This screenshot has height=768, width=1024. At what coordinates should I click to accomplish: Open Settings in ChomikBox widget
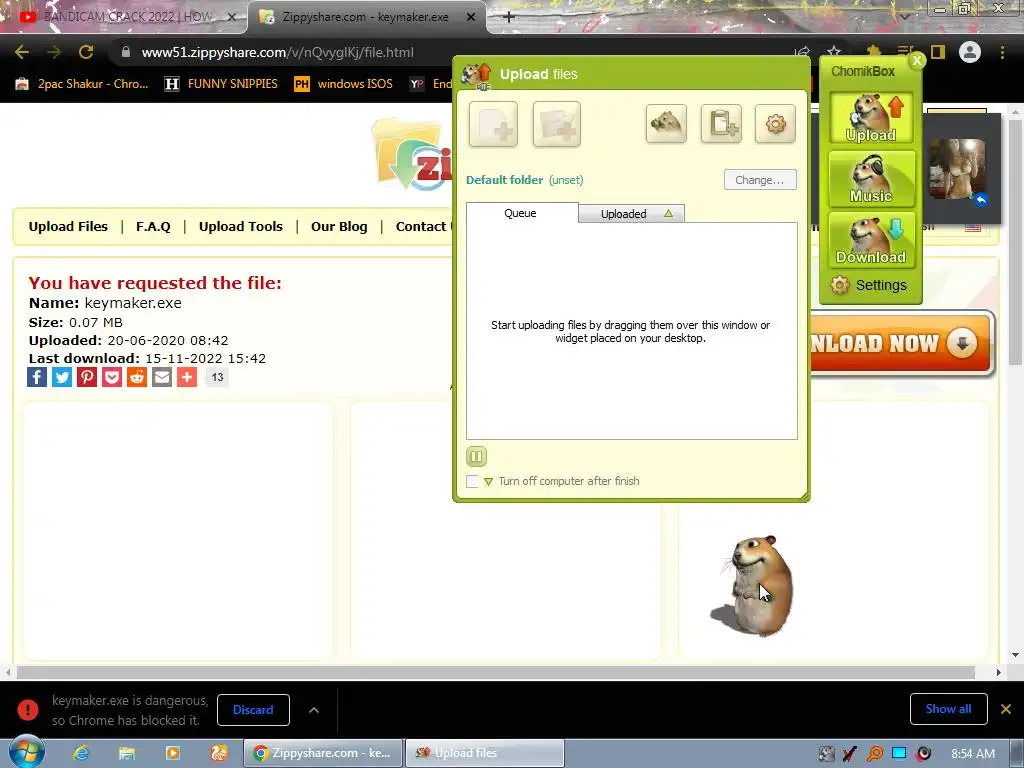click(x=869, y=285)
